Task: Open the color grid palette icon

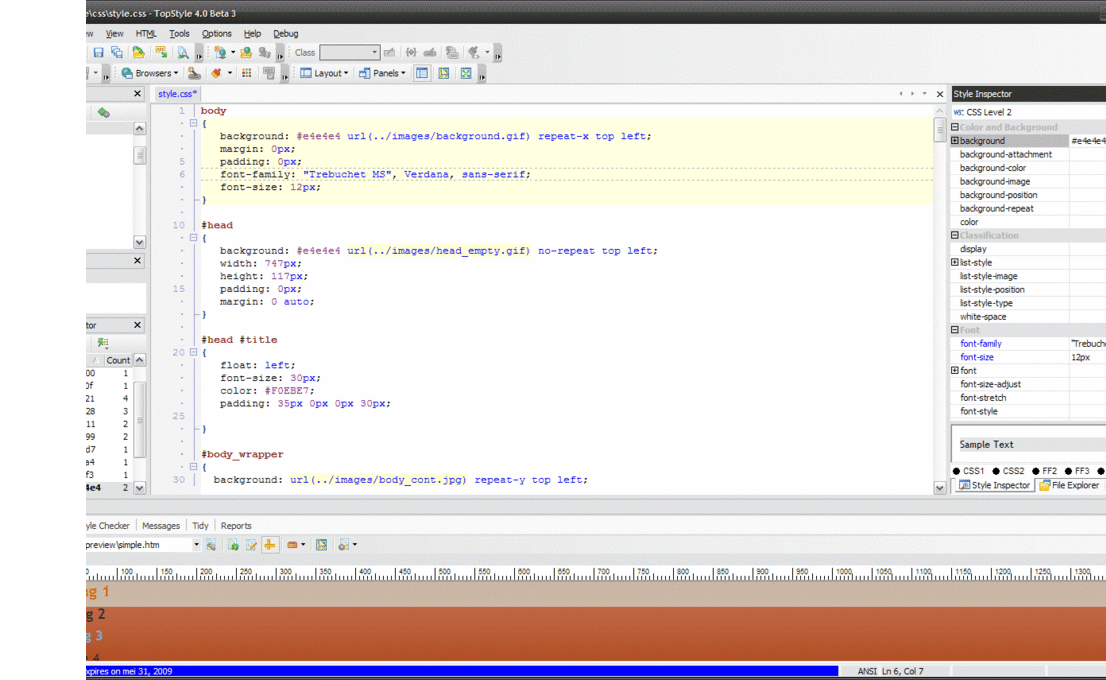Action: point(246,73)
